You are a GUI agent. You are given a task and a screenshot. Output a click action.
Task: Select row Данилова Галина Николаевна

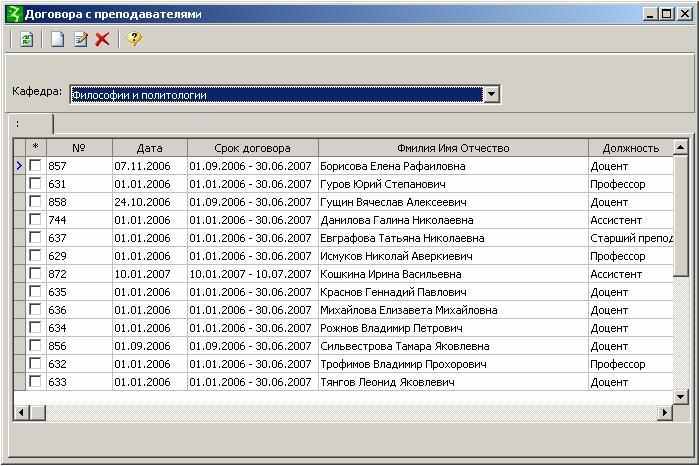point(343,220)
